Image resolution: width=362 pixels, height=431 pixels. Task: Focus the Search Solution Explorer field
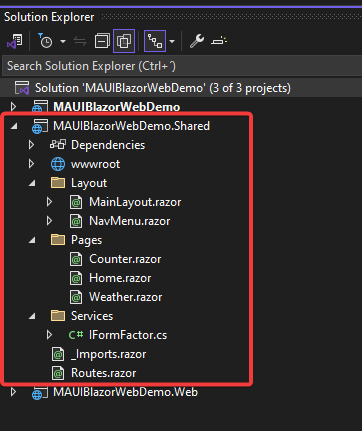(182, 66)
